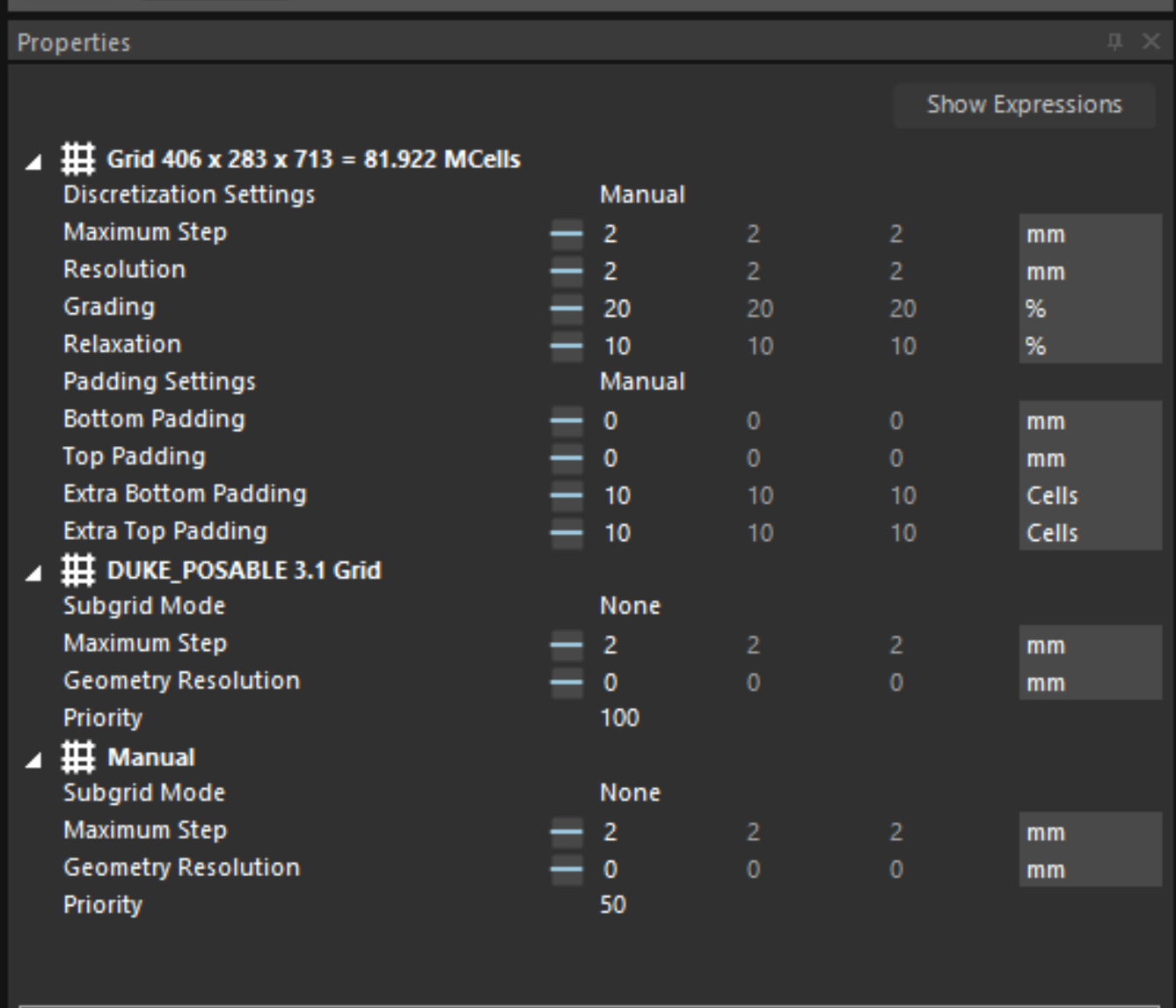Select the Grading row label
Screen dimensions: 1176x1008
[x=109, y=307]
